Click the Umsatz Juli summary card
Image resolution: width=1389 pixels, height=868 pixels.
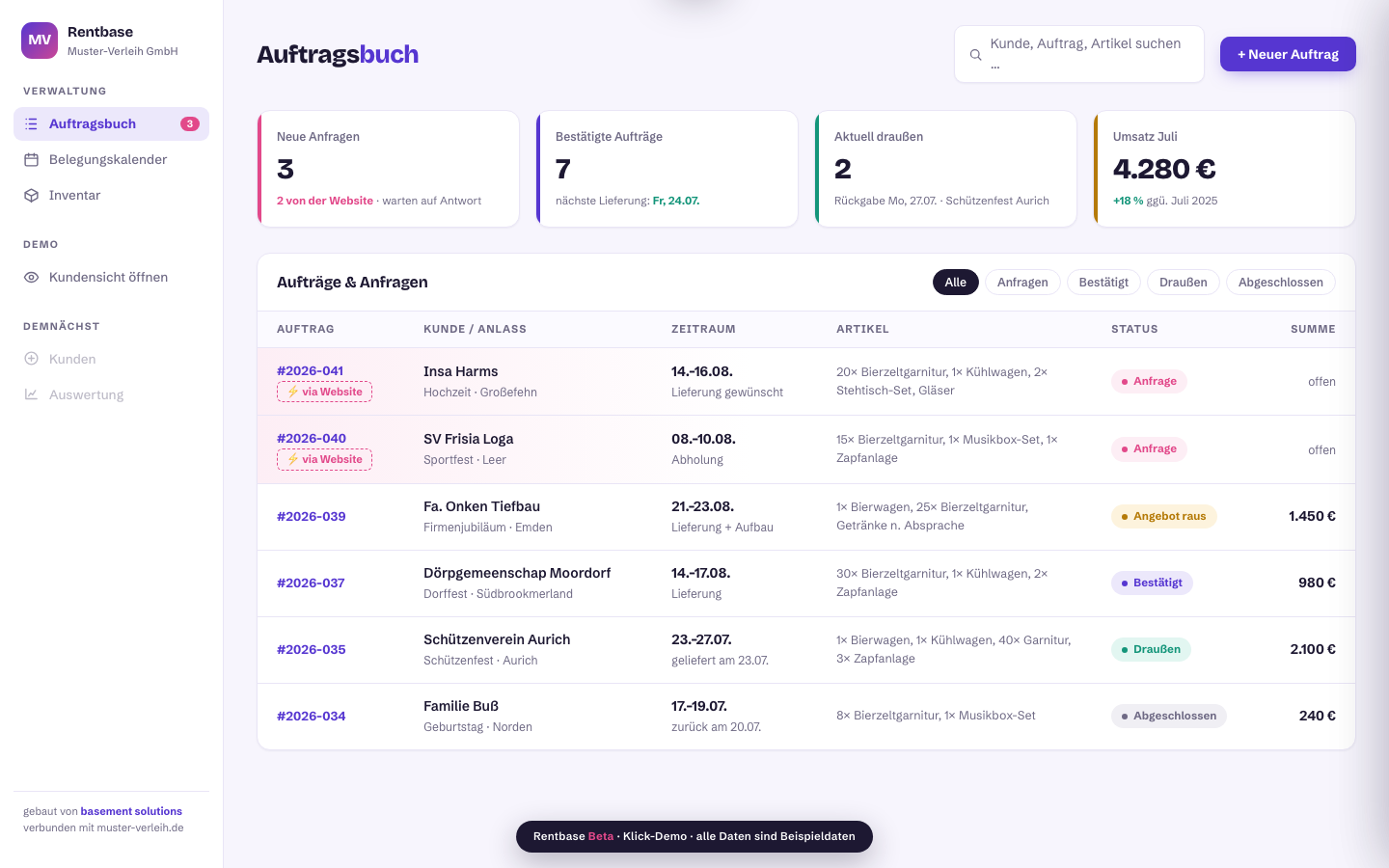click(x=1225, y=169)
